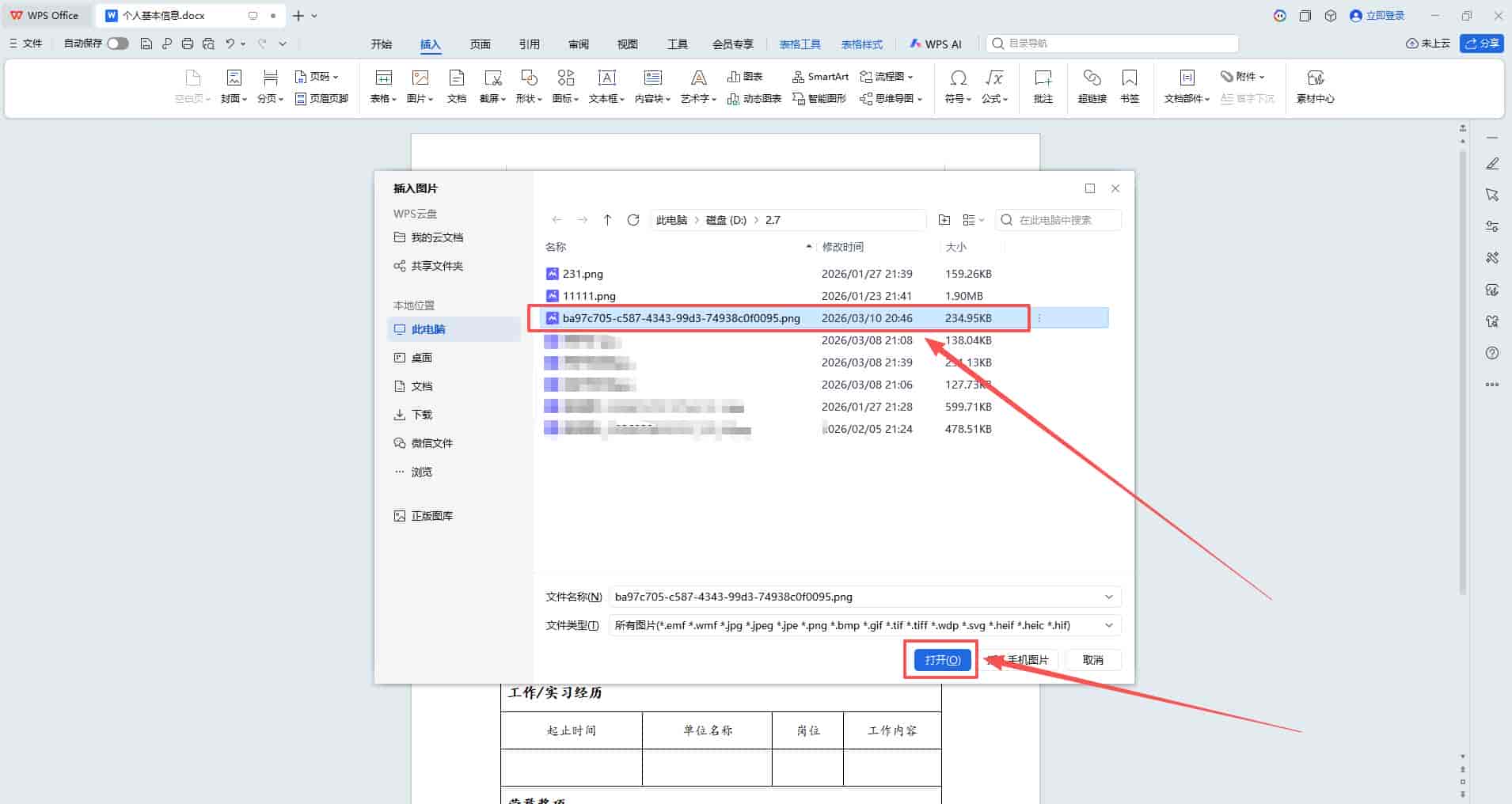Open the 素材中心 material center
The height and width of the screenshot is (804, 1512).
(1315, 86)
